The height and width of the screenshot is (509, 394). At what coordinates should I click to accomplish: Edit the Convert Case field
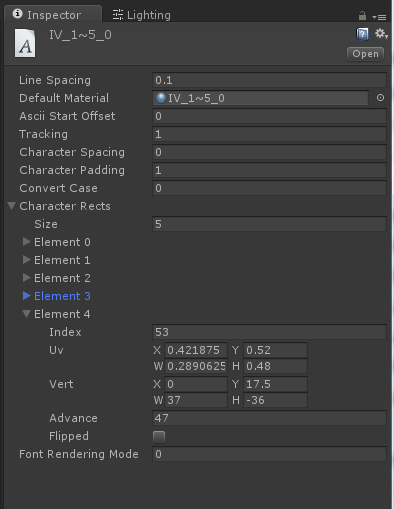[x=269, y=188]
